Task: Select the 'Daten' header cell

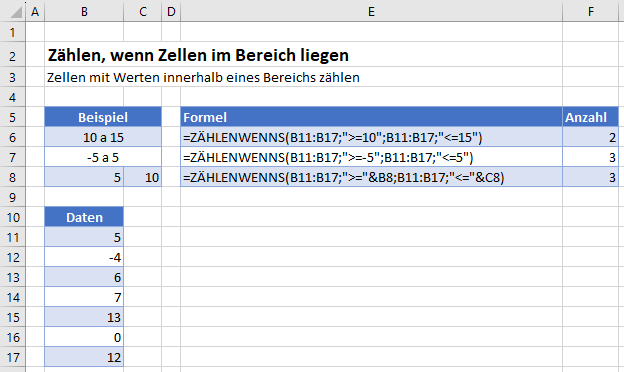Action: 84,217
